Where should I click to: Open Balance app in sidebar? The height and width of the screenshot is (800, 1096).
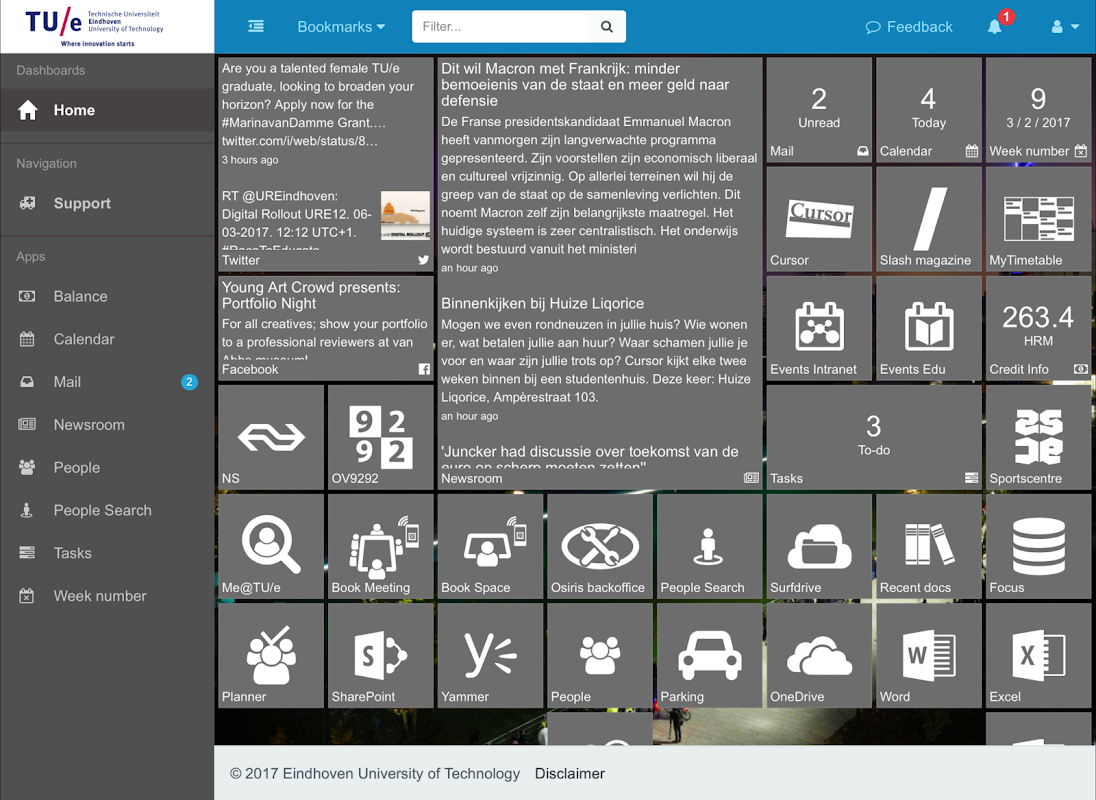tap(107, 296)
